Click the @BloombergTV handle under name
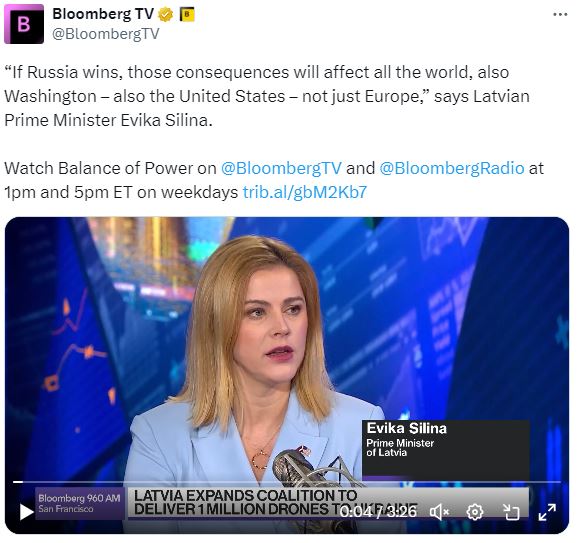577x543 pixels. click(106, 34)
